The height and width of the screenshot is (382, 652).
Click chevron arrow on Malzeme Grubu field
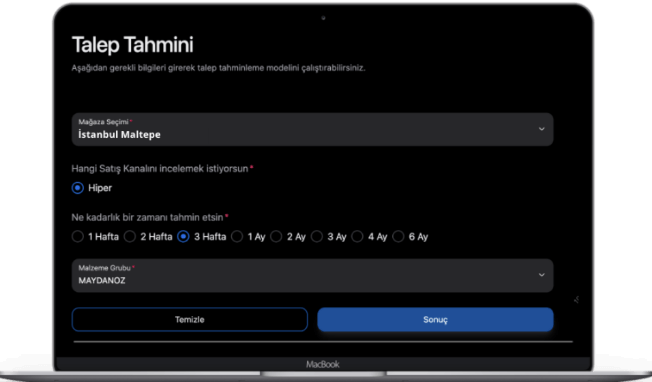click(x=541, y=275)
